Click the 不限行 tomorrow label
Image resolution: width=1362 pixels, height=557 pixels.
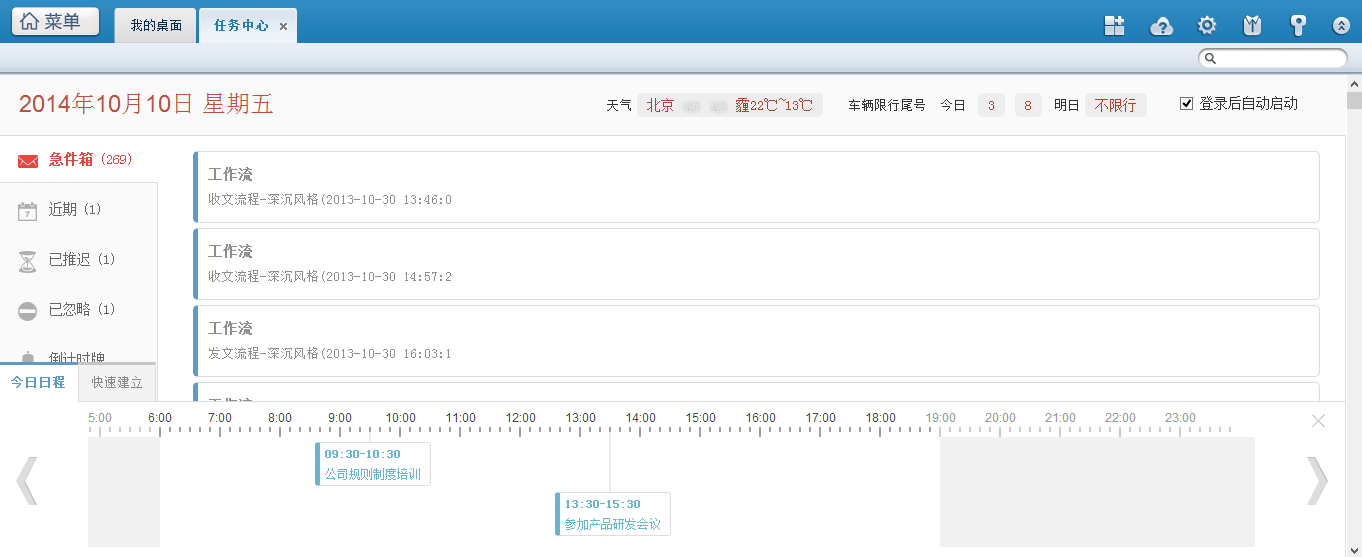(x=1115, y=105)
